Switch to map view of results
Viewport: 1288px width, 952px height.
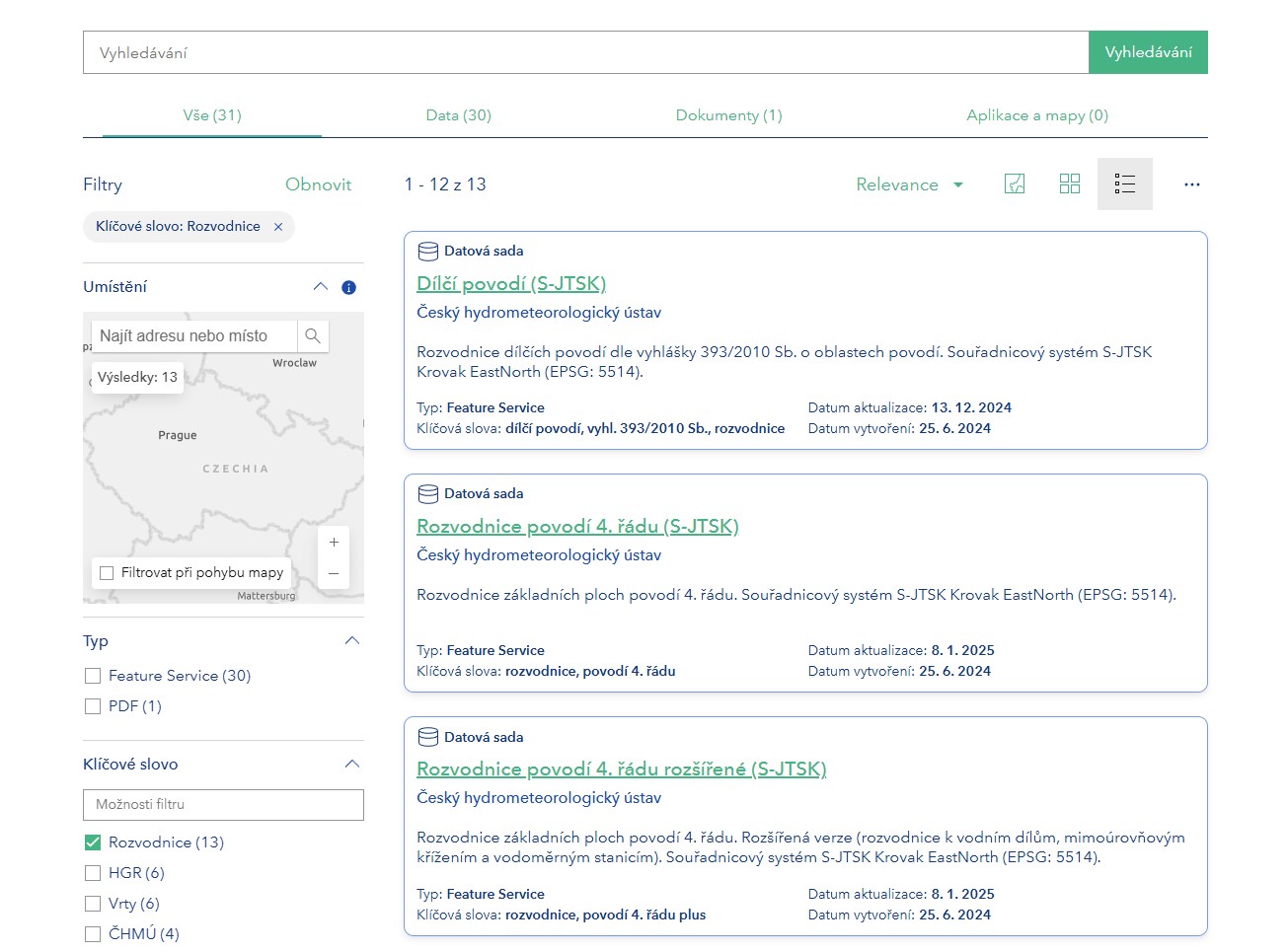tap(1015, 184)
